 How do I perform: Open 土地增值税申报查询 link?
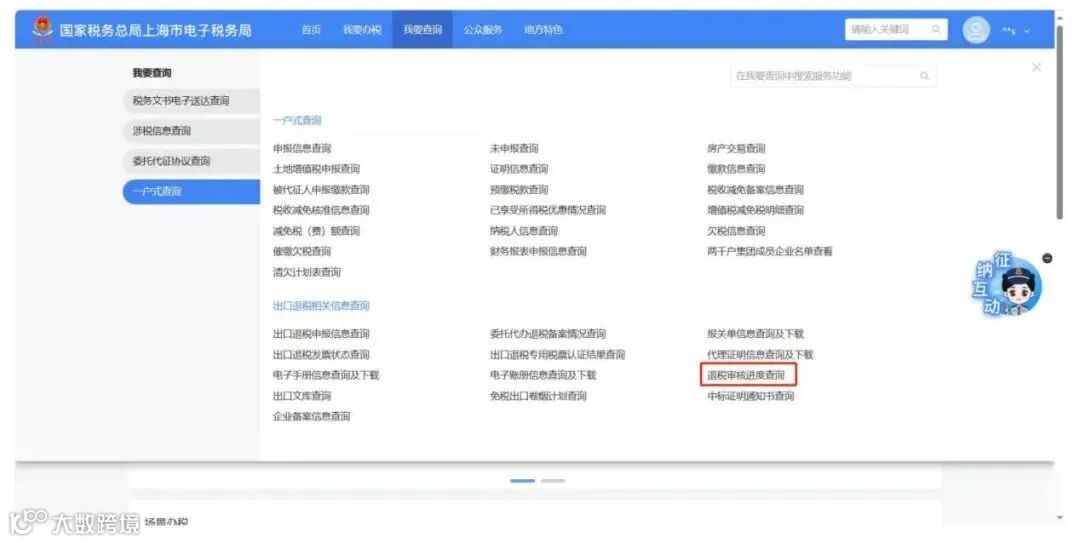[x=316, y=169]
